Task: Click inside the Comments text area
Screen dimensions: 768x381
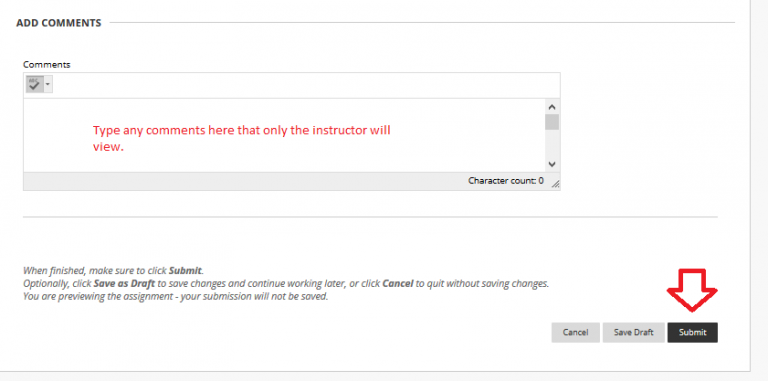Action: click(x=284, y=135)
